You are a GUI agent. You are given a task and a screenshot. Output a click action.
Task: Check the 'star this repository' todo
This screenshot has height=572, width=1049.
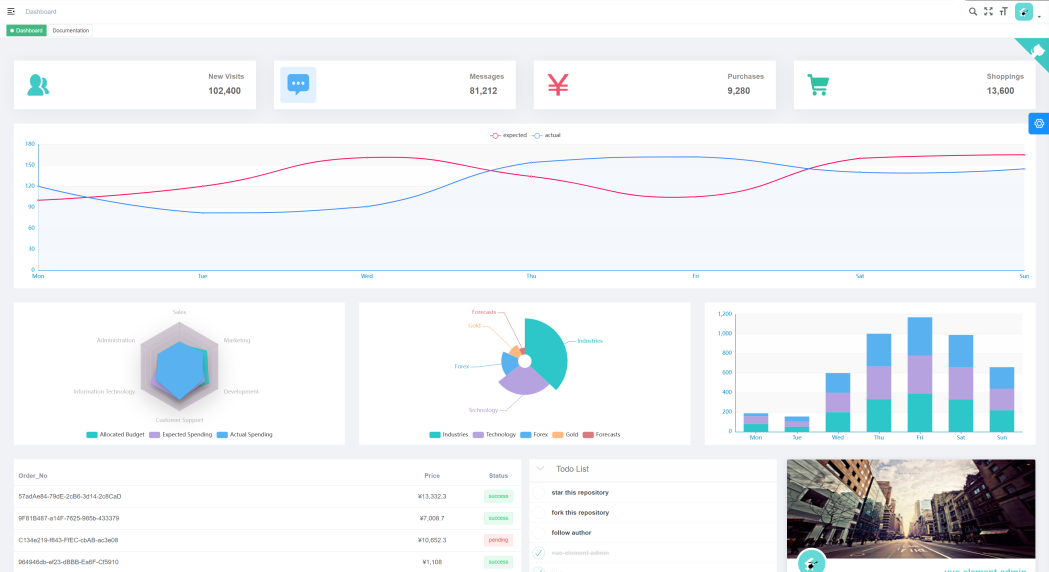tap(540, 493)
